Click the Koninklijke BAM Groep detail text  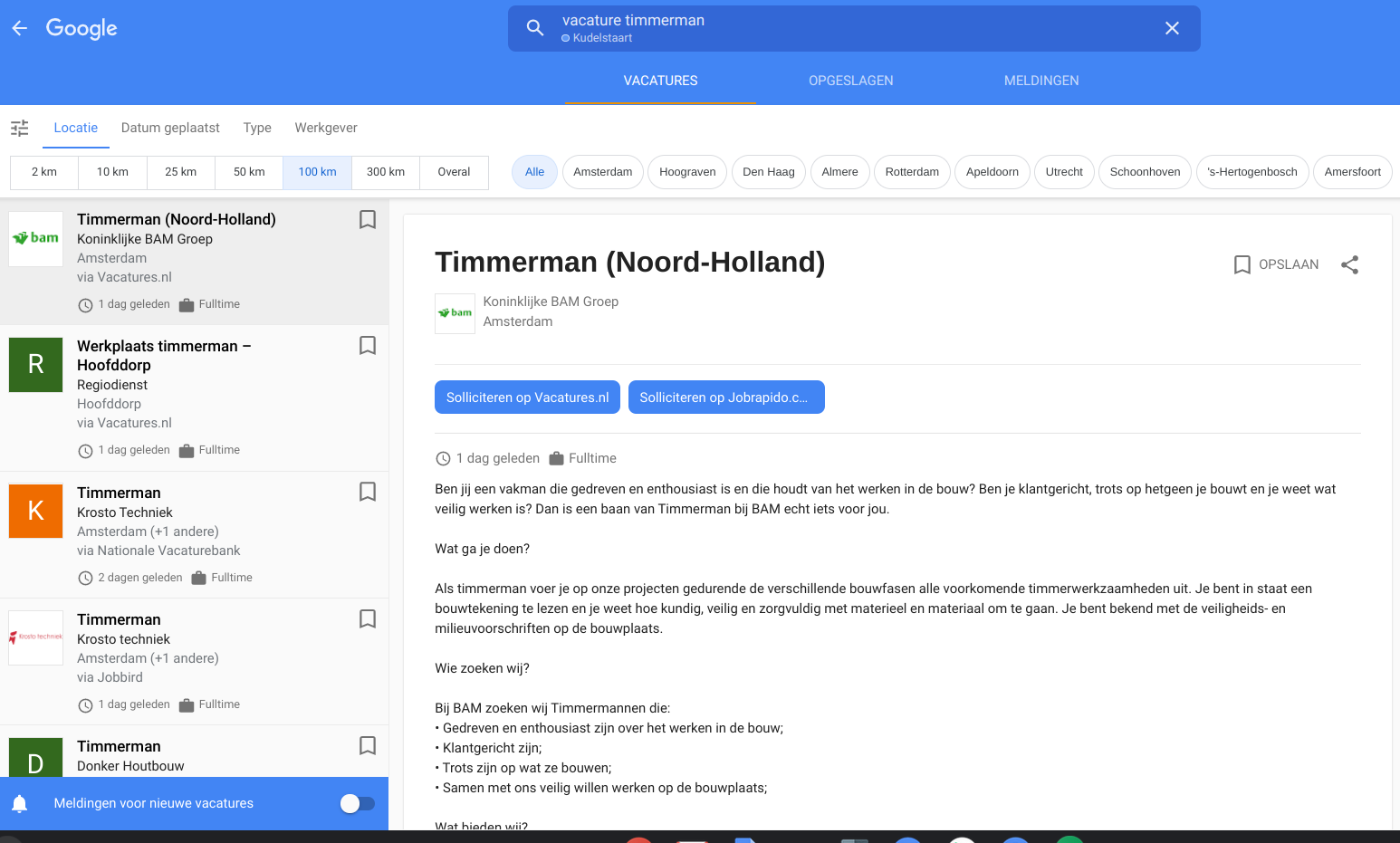pos(551,302)
